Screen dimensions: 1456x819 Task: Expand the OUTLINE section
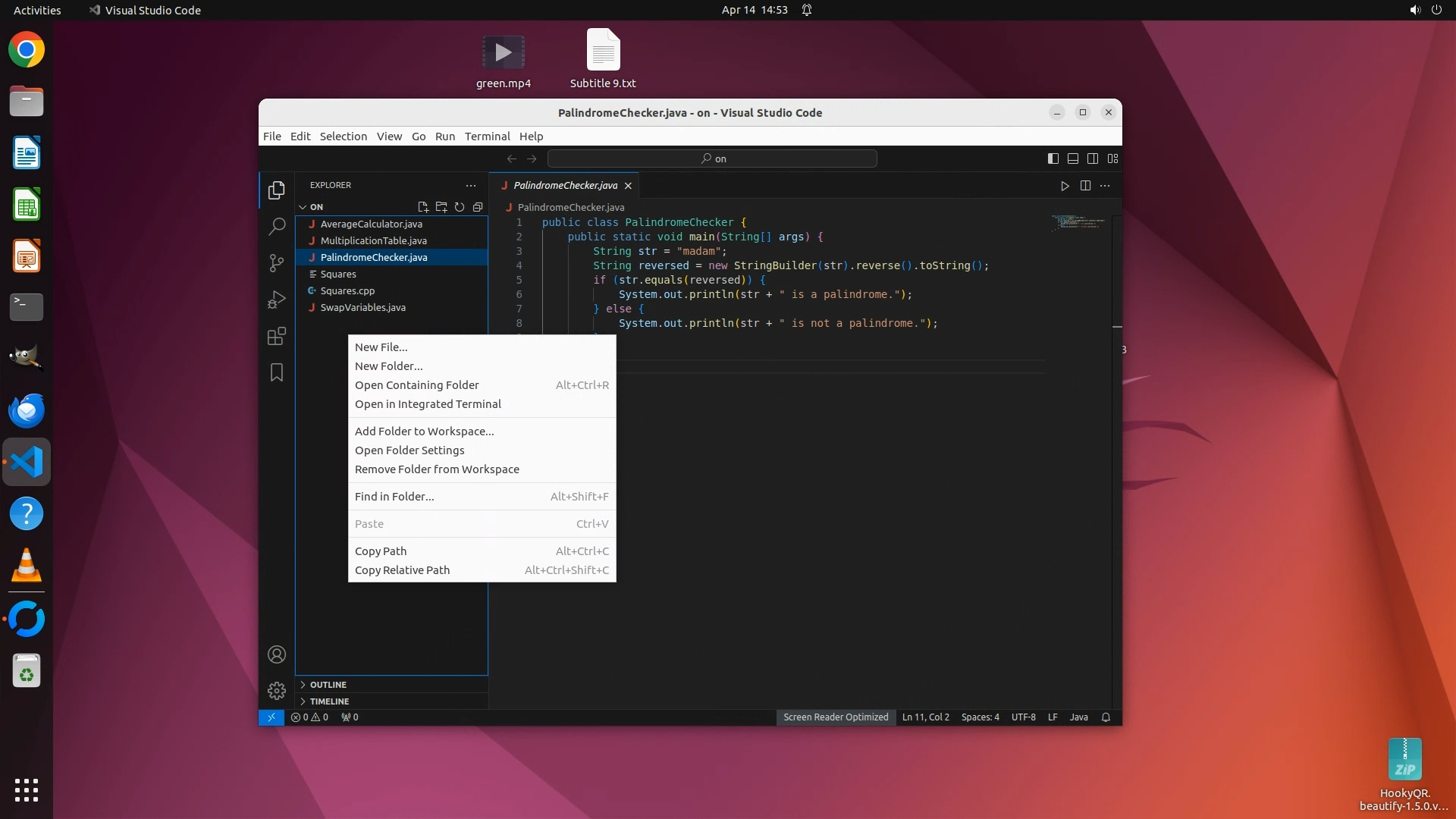pos(328,685)
